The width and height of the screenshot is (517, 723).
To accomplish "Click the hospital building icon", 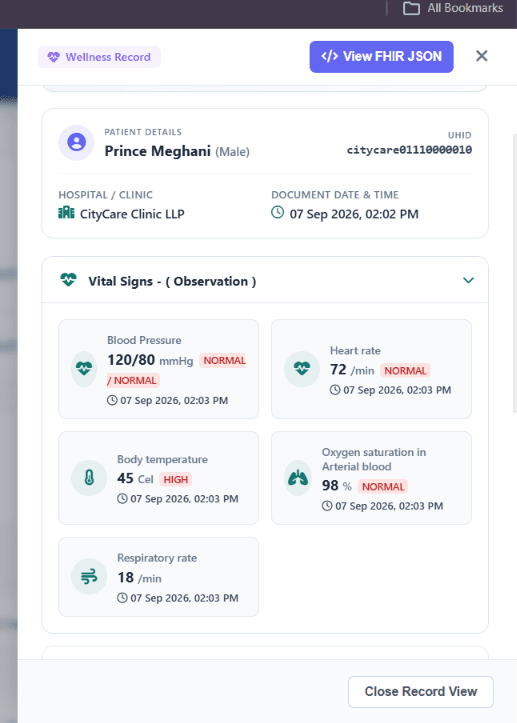I will [x=66, y=213].
